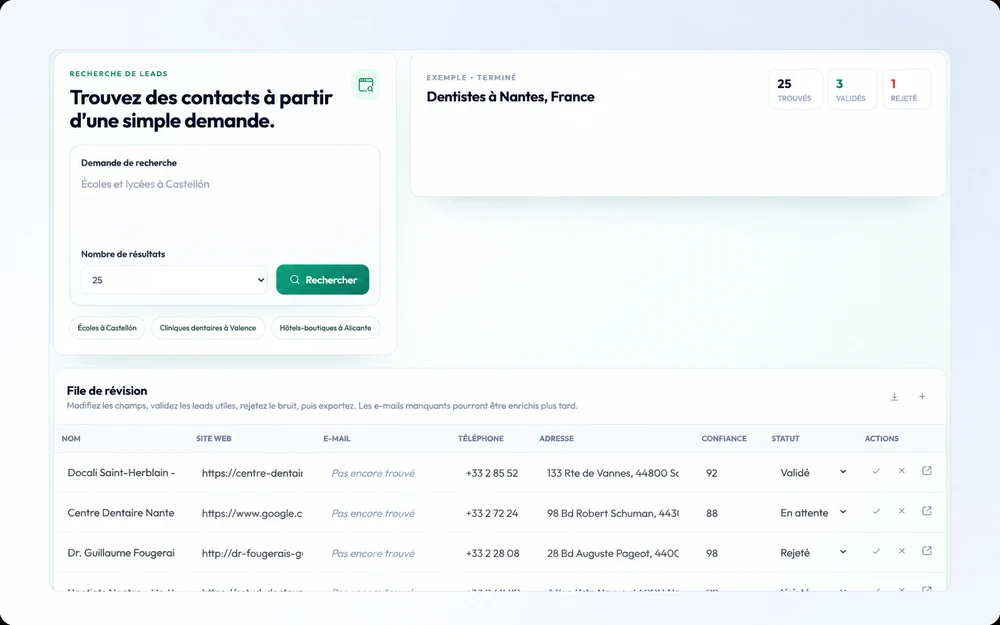Image resolution: width=1000 pixels, height=625 pixels.
Task: Click the 1 Rejeté stat card
Action: coord(906,89)
